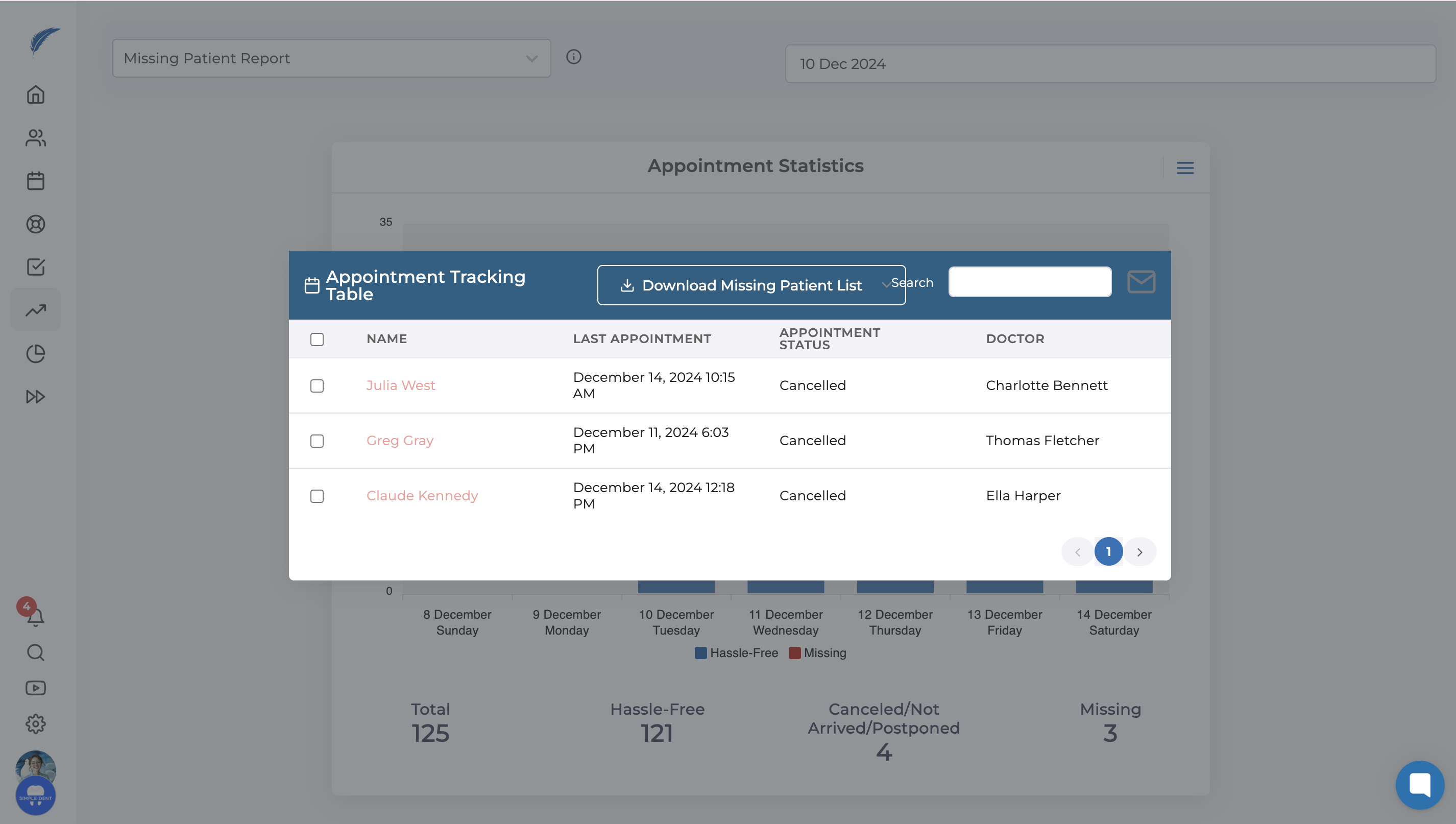Click the fast-forward sidebar icon
This screenshot has width=1456, height=824.
[35, 397]
